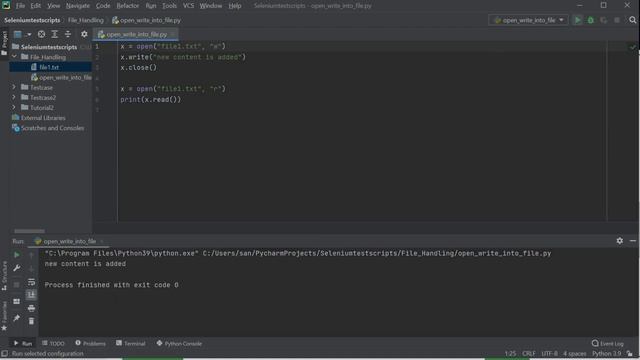Open the TODO tool window

(53, 343)
